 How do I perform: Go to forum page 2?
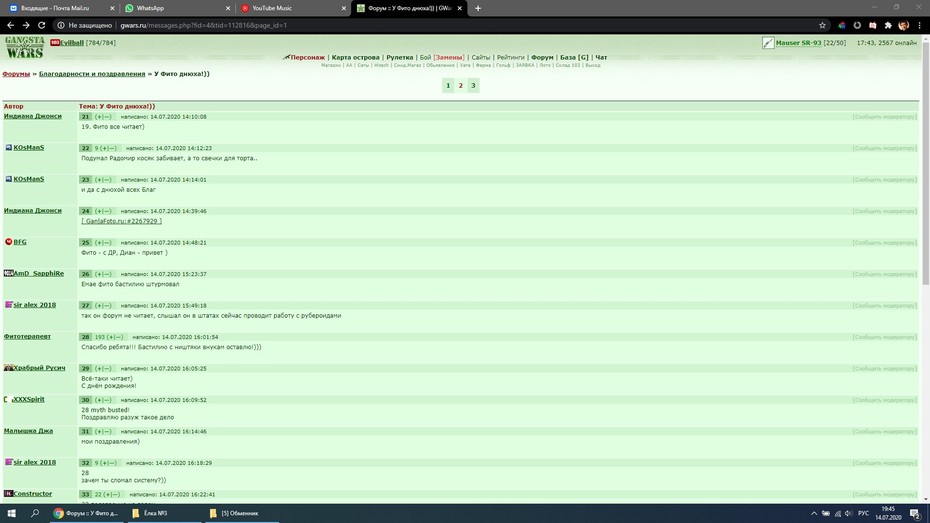point(460,85)
